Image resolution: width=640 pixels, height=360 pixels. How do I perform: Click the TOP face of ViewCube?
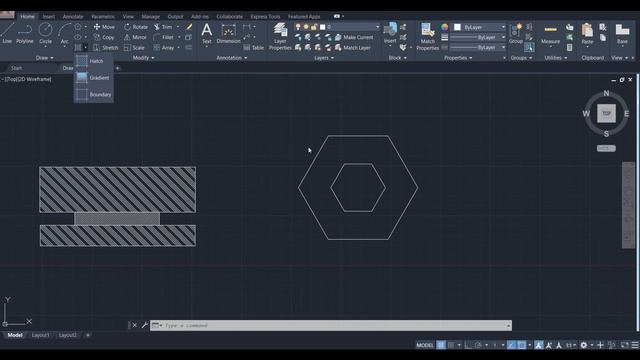pyautogui.click(x=606, y=113)
